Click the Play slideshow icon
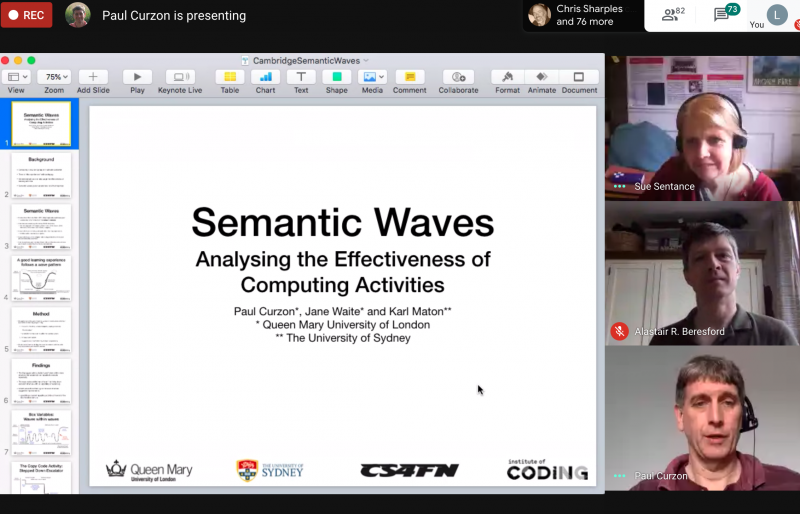Screen dimensions: 800x514 click(137, 77)
